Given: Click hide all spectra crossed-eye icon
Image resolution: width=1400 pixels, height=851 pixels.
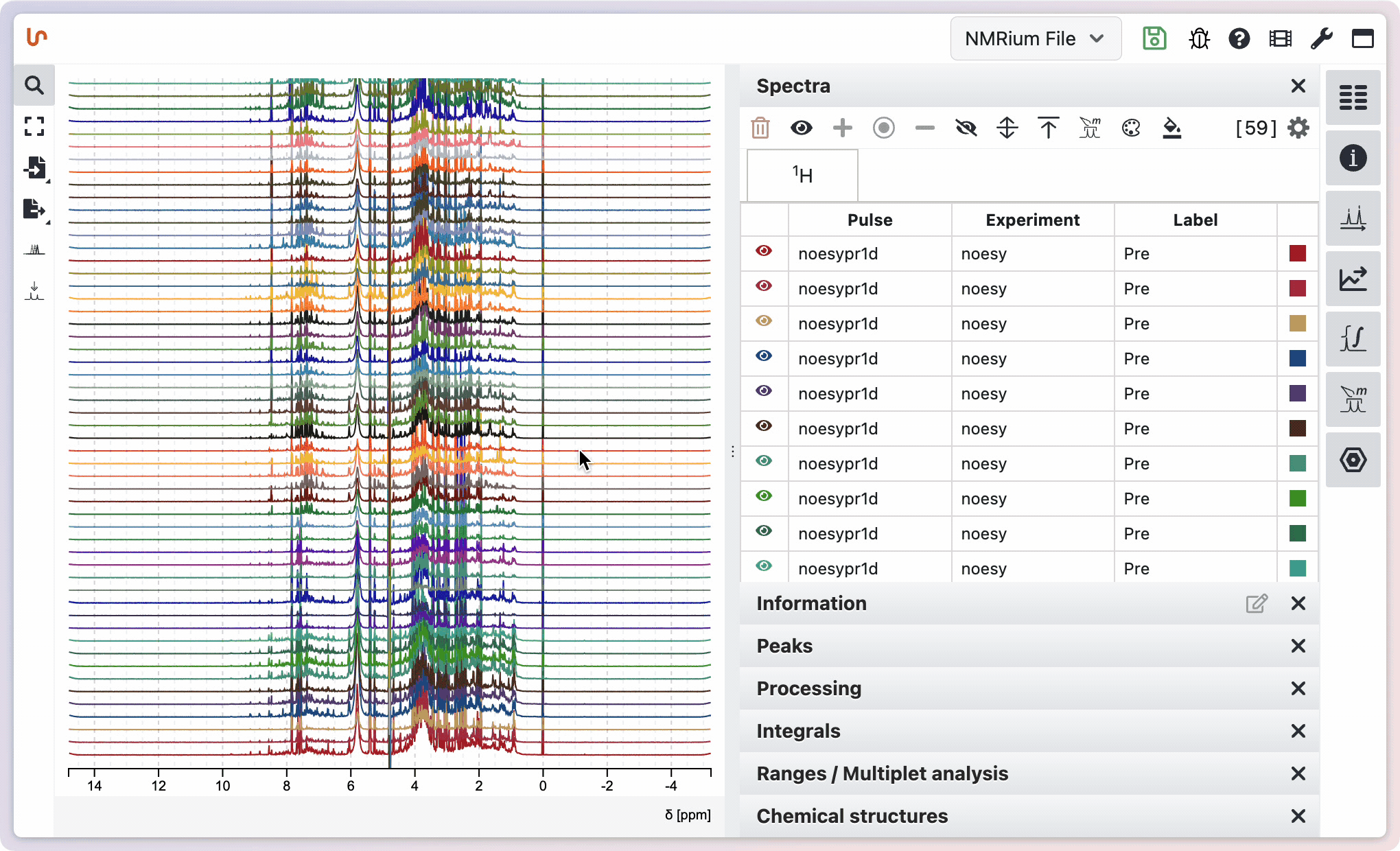Looking at the screenshot, I should 966,128.
